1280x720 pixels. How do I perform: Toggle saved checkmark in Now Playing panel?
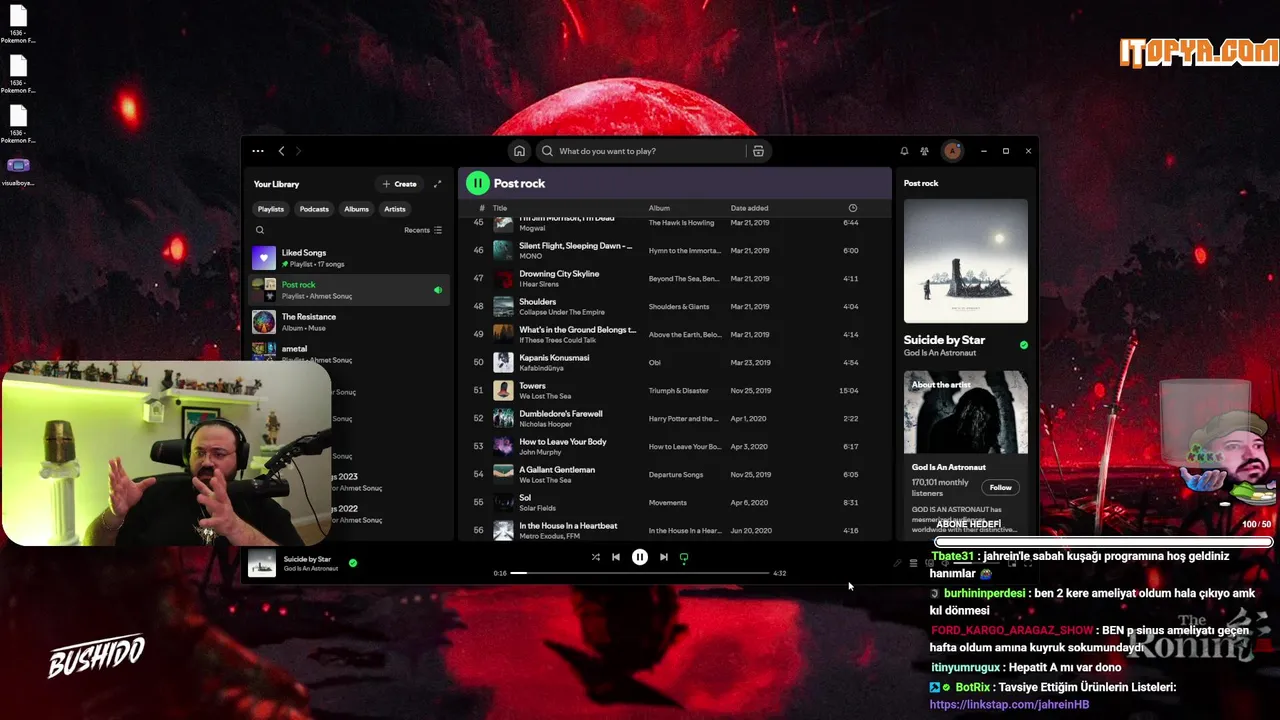coord(1023,345)
